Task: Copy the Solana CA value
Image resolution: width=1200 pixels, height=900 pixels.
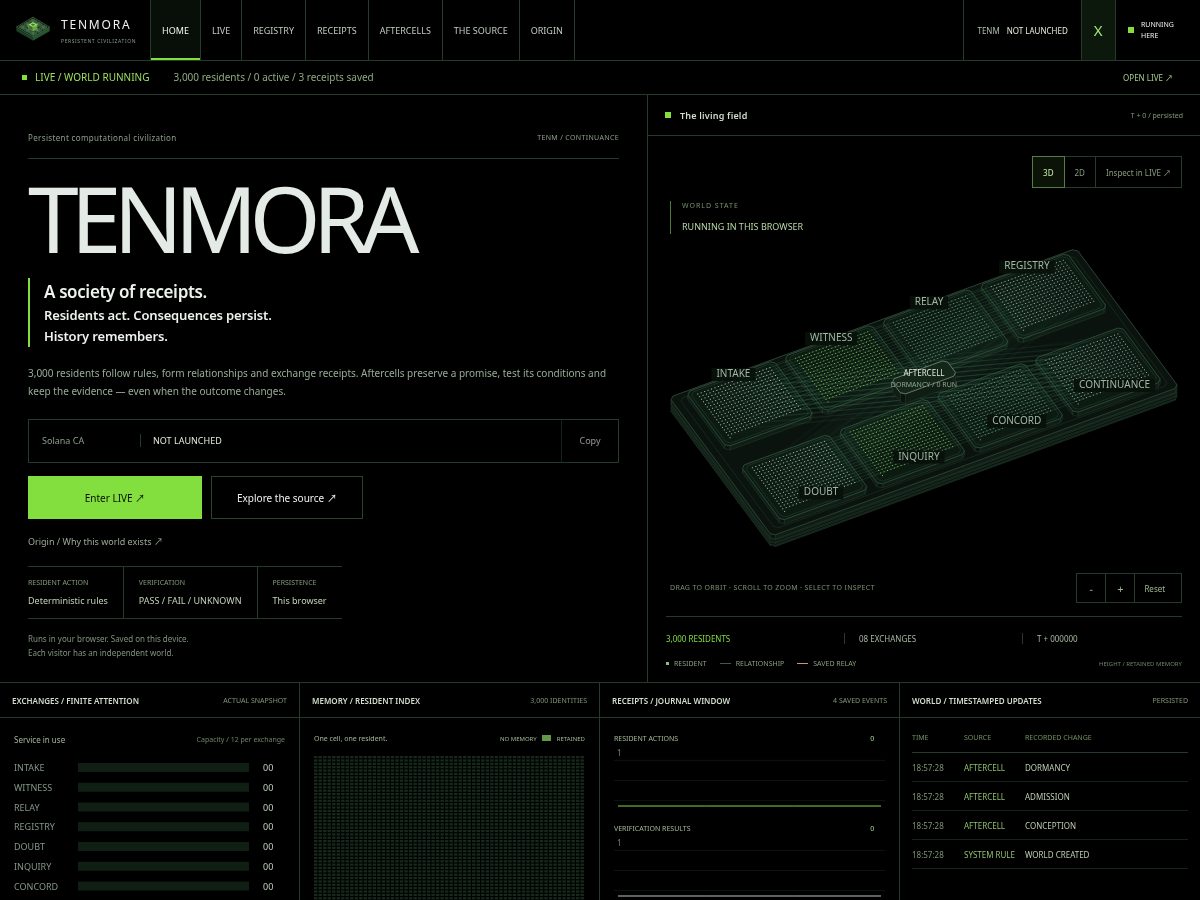Action: click(590, 441)
